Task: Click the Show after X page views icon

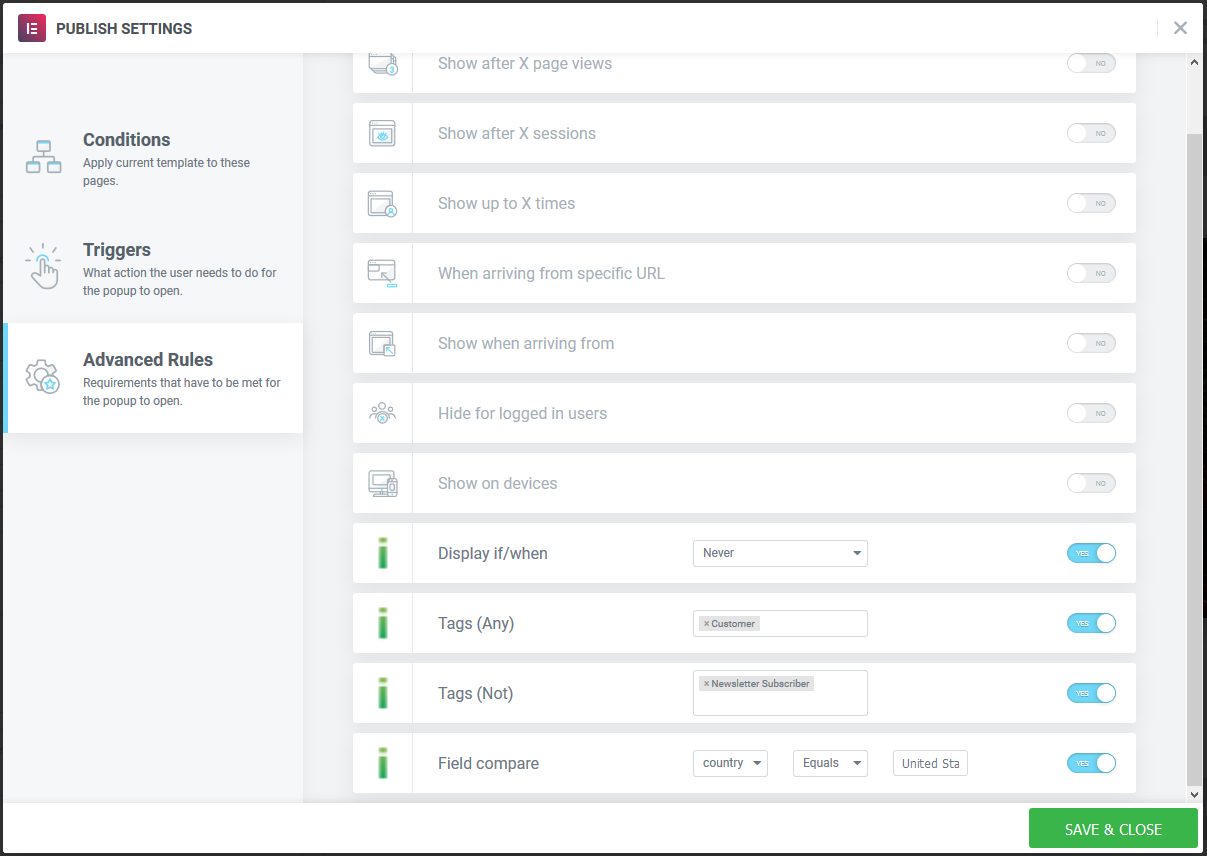Action: 382,62
